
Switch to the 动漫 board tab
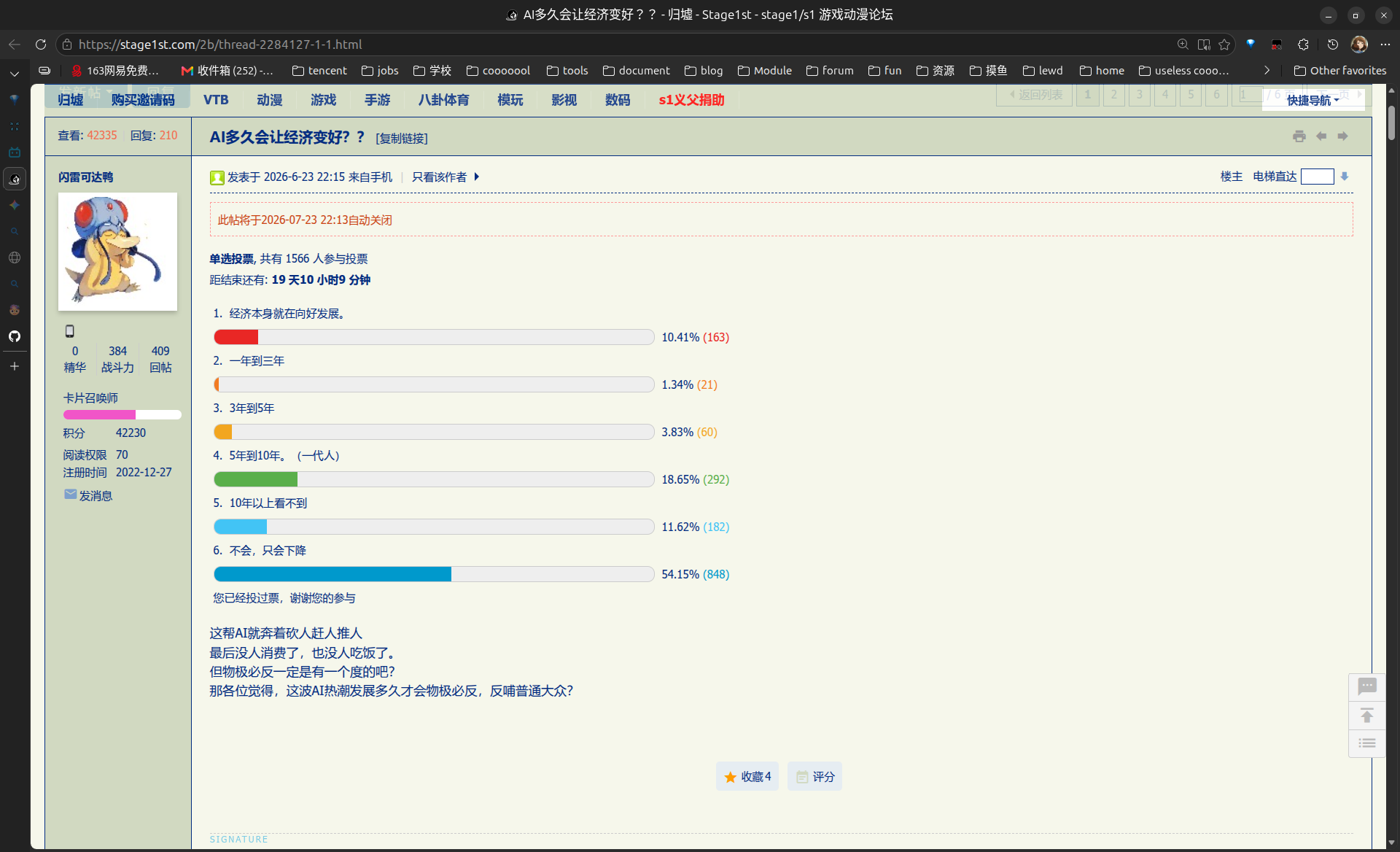point(269,100)
